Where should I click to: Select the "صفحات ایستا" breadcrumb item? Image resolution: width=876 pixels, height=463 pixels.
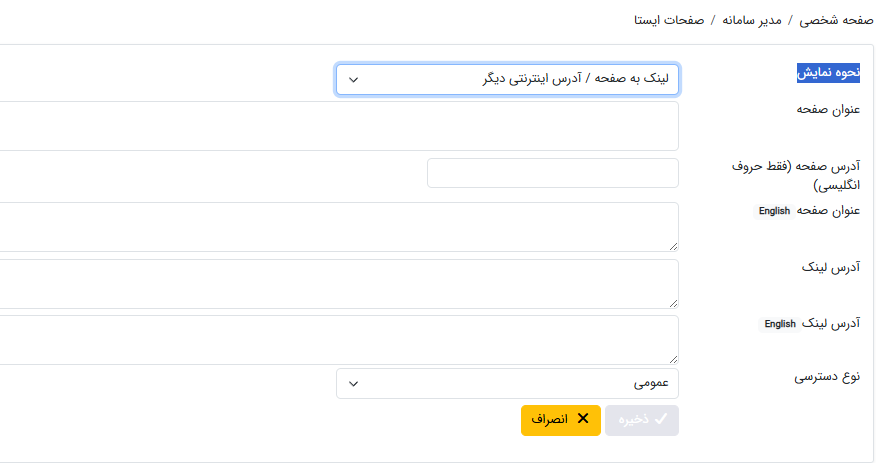click(669, 19)
